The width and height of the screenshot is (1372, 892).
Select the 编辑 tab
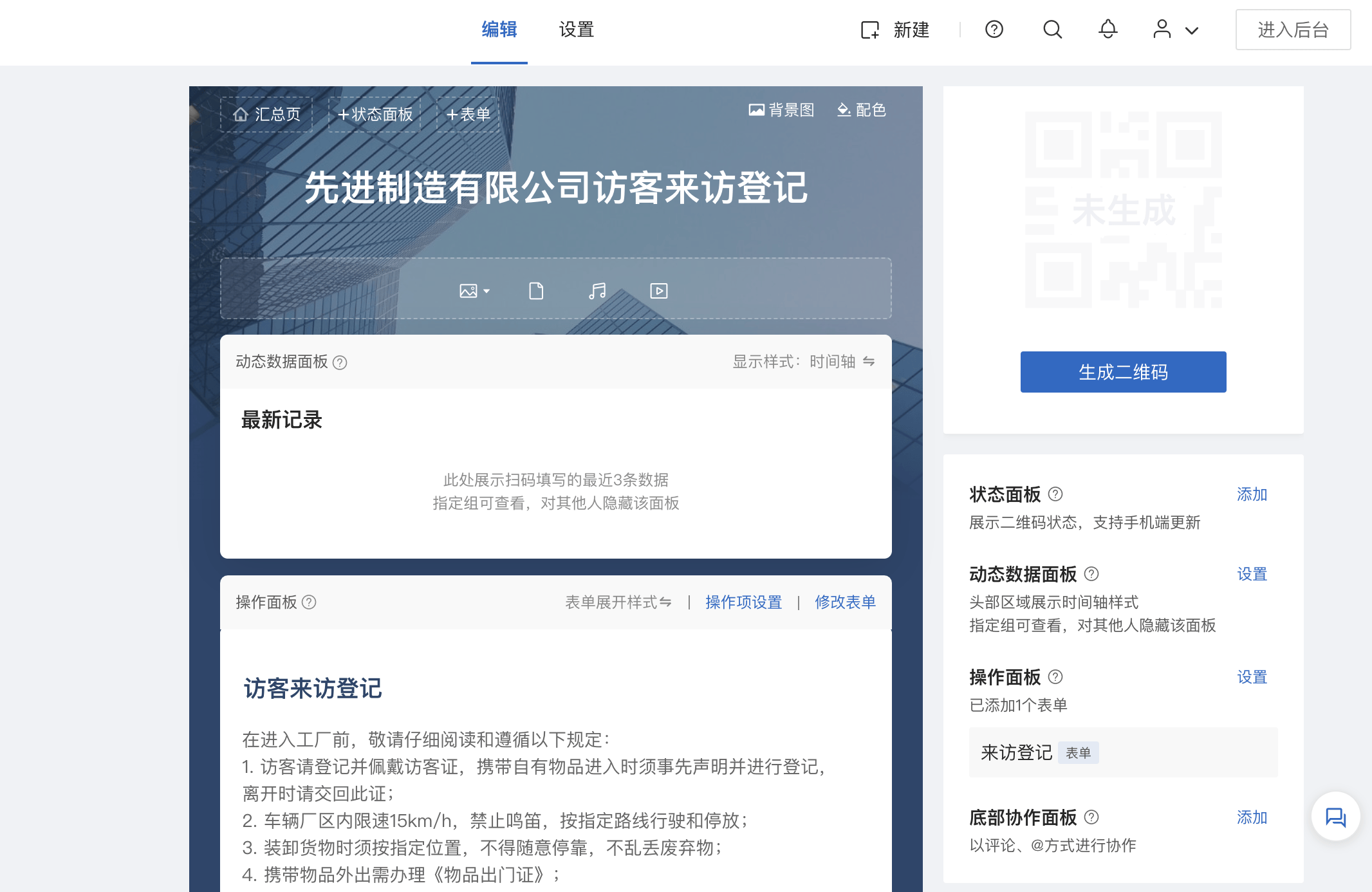(x=499, y=30)
